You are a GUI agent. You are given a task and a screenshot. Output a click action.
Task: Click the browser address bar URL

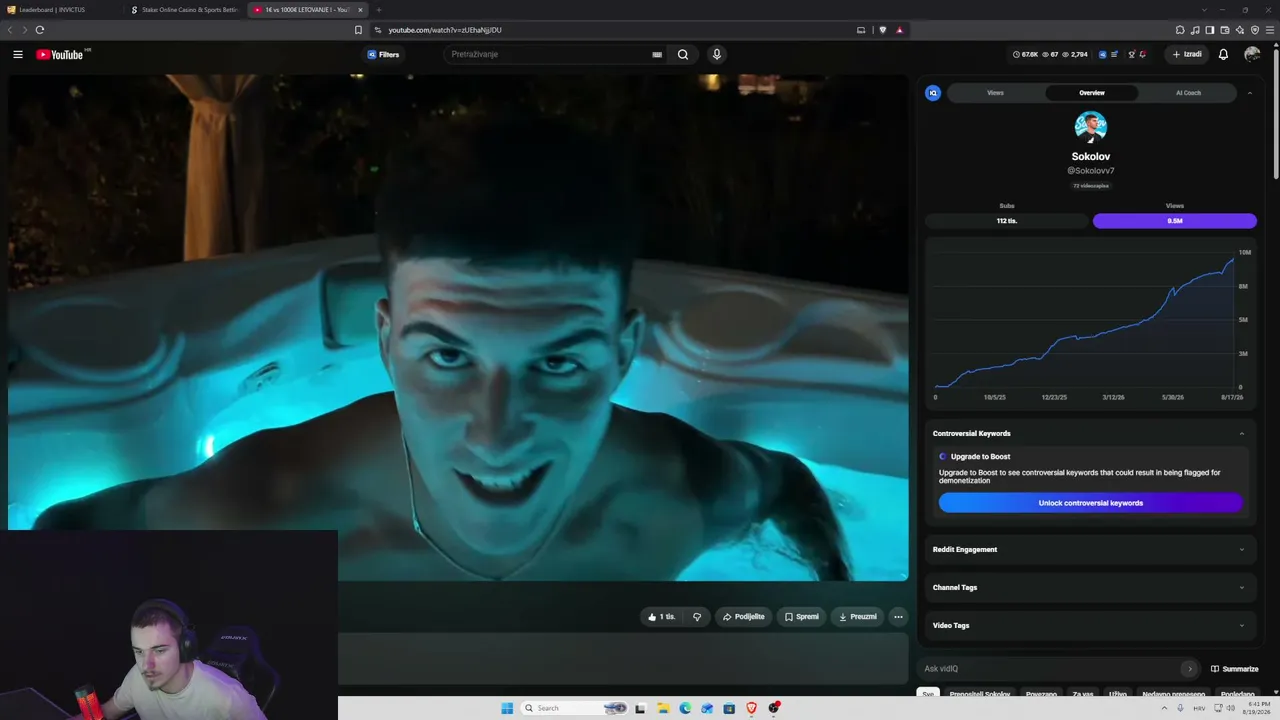click(445, 30)
